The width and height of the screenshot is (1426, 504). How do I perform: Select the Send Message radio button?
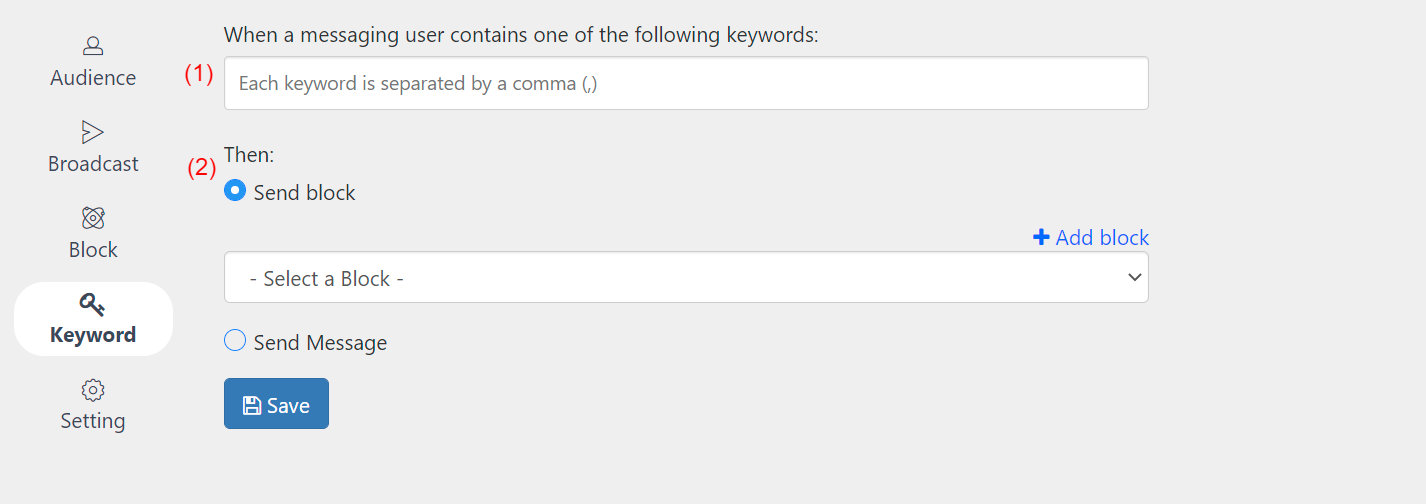click(x=235, y=341)
